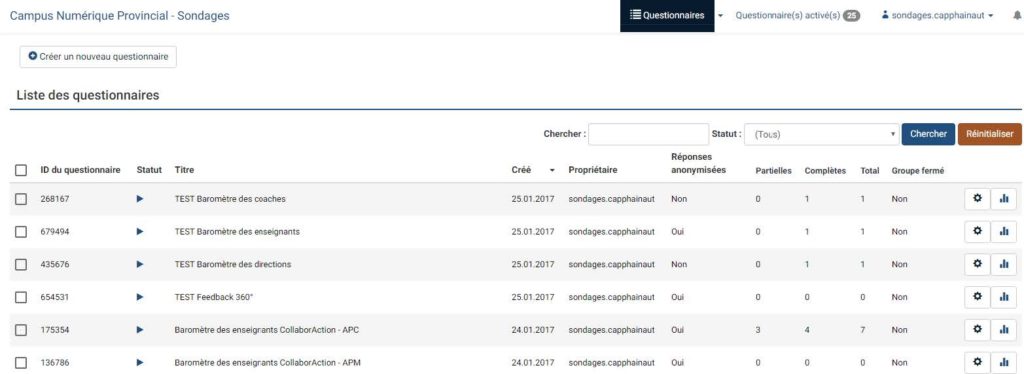
Task: Check the box for questionnaire 175354
Action: [21, 330]
